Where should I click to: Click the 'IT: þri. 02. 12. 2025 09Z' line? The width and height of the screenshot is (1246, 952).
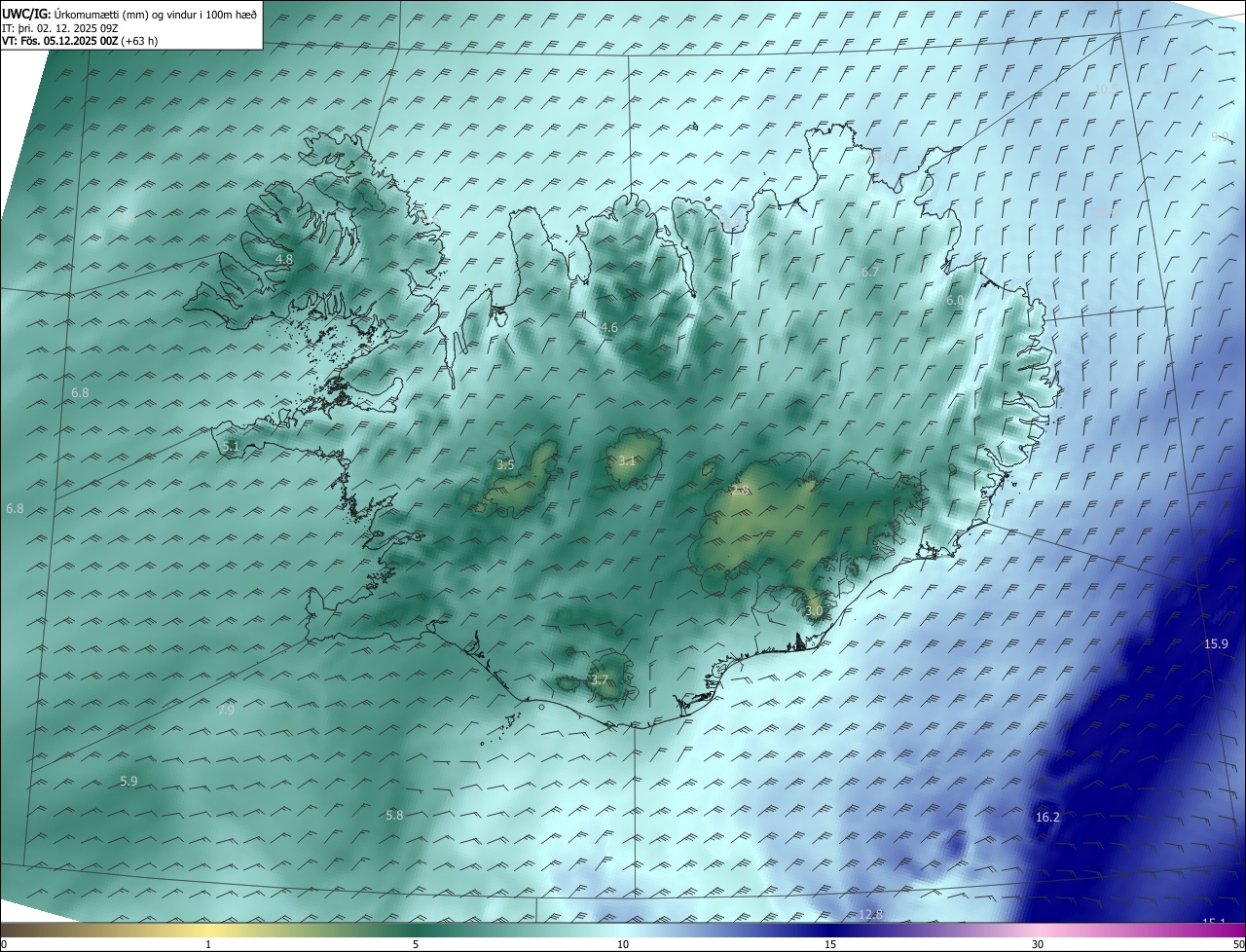60,27
